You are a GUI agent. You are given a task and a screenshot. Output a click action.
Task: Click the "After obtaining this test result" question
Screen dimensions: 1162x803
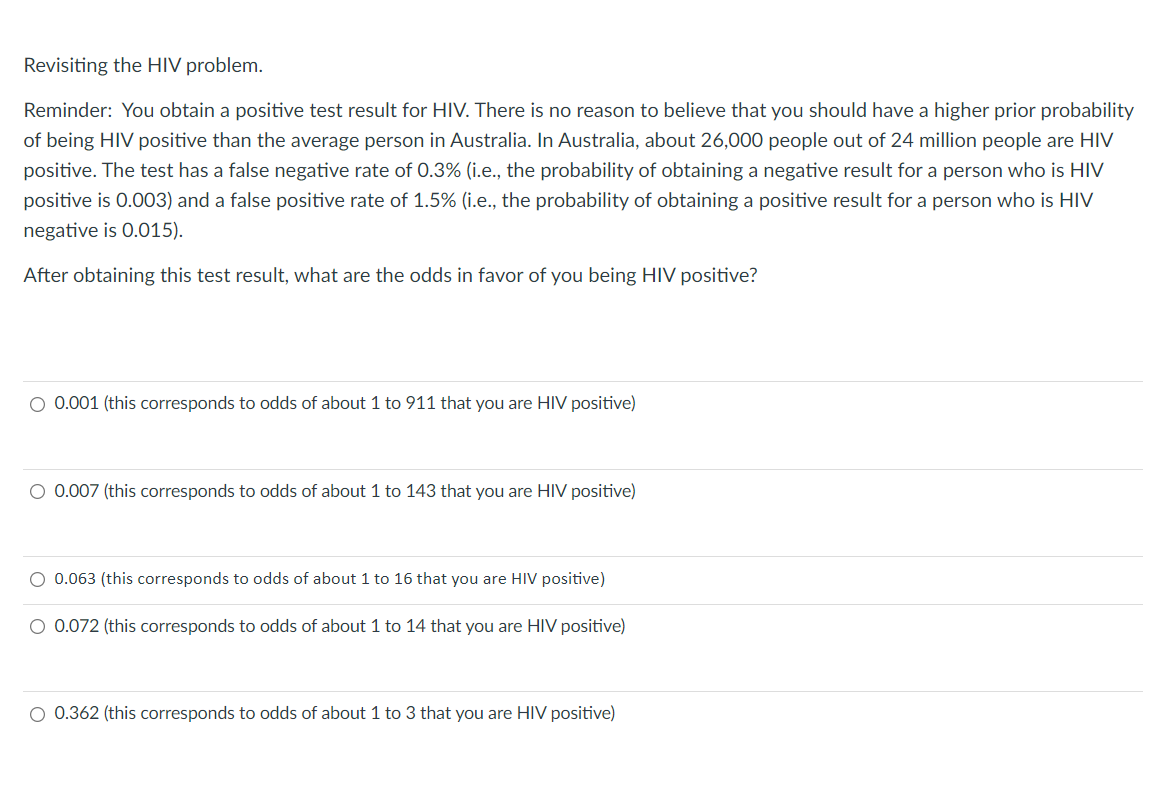point(391,276)
